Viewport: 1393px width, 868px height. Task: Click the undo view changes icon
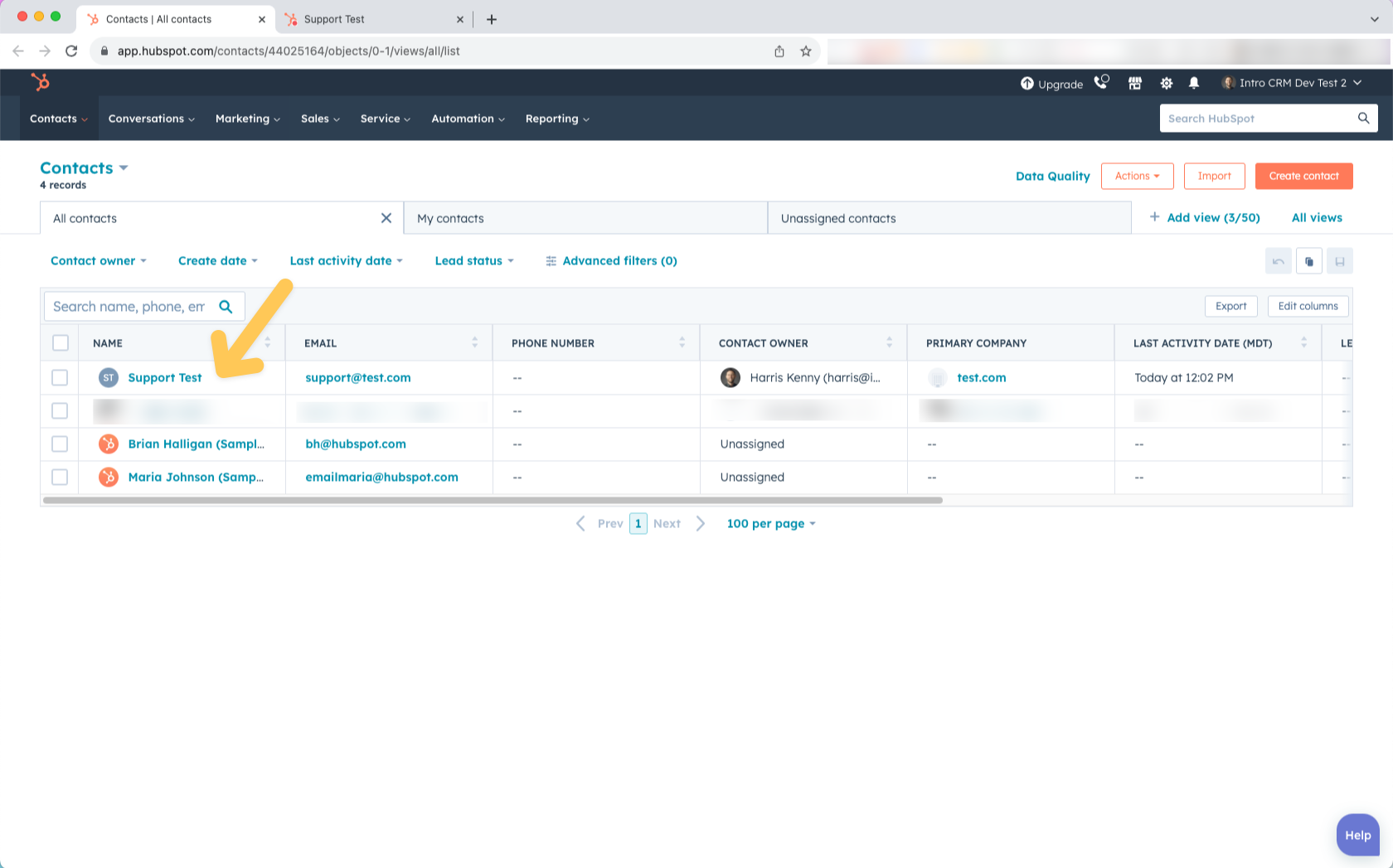pyautogui.click(x=1278, y=261)
